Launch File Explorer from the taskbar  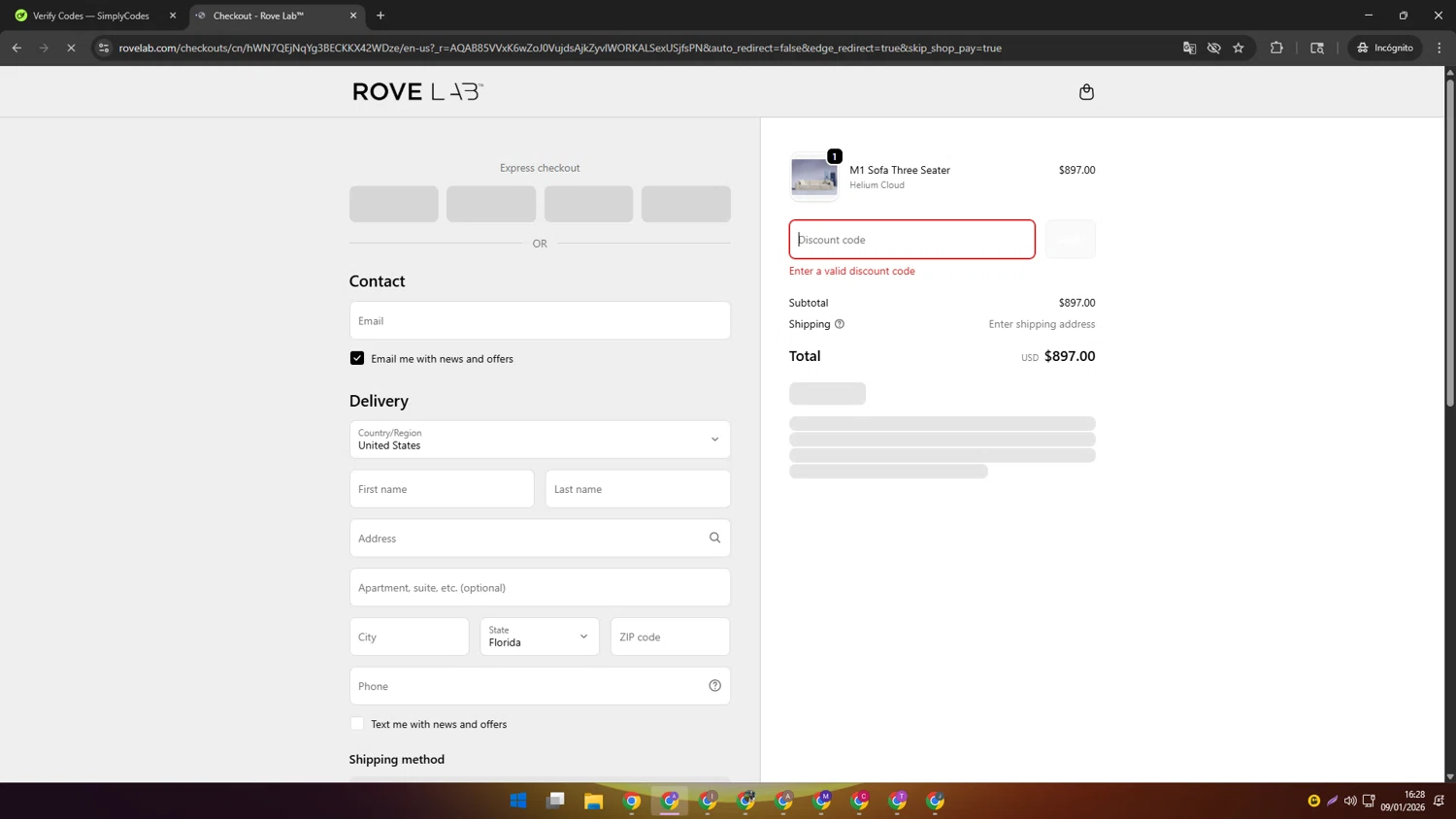[x=594, y=801]
